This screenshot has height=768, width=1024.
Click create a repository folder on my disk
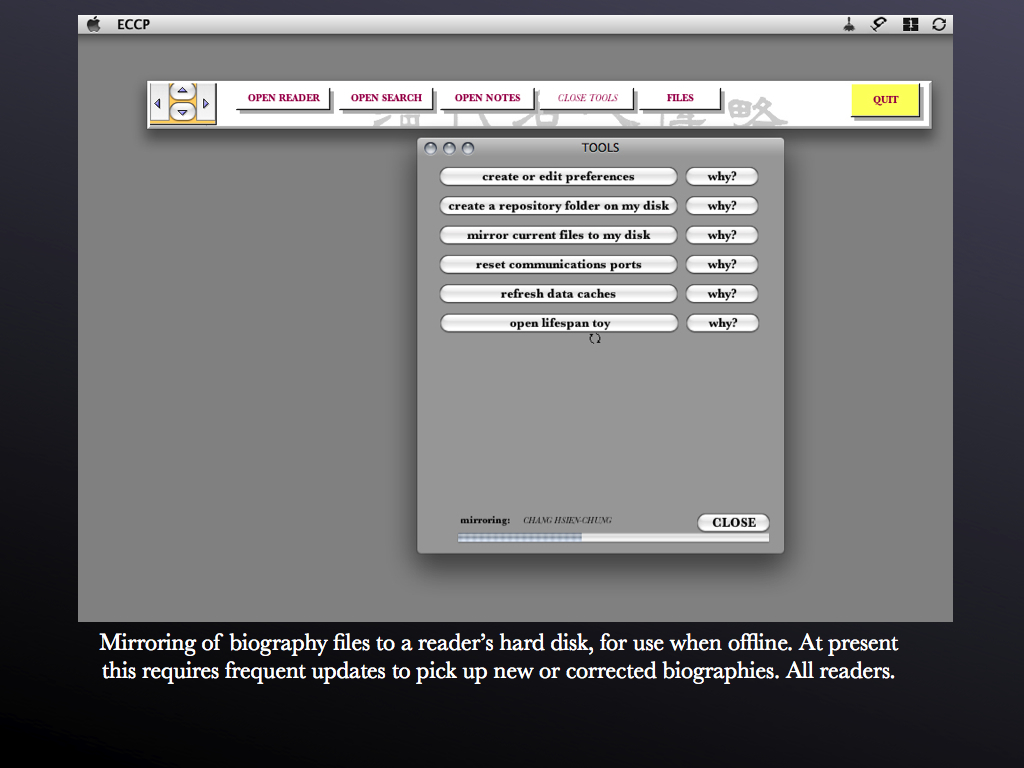[x=558, y=206]
